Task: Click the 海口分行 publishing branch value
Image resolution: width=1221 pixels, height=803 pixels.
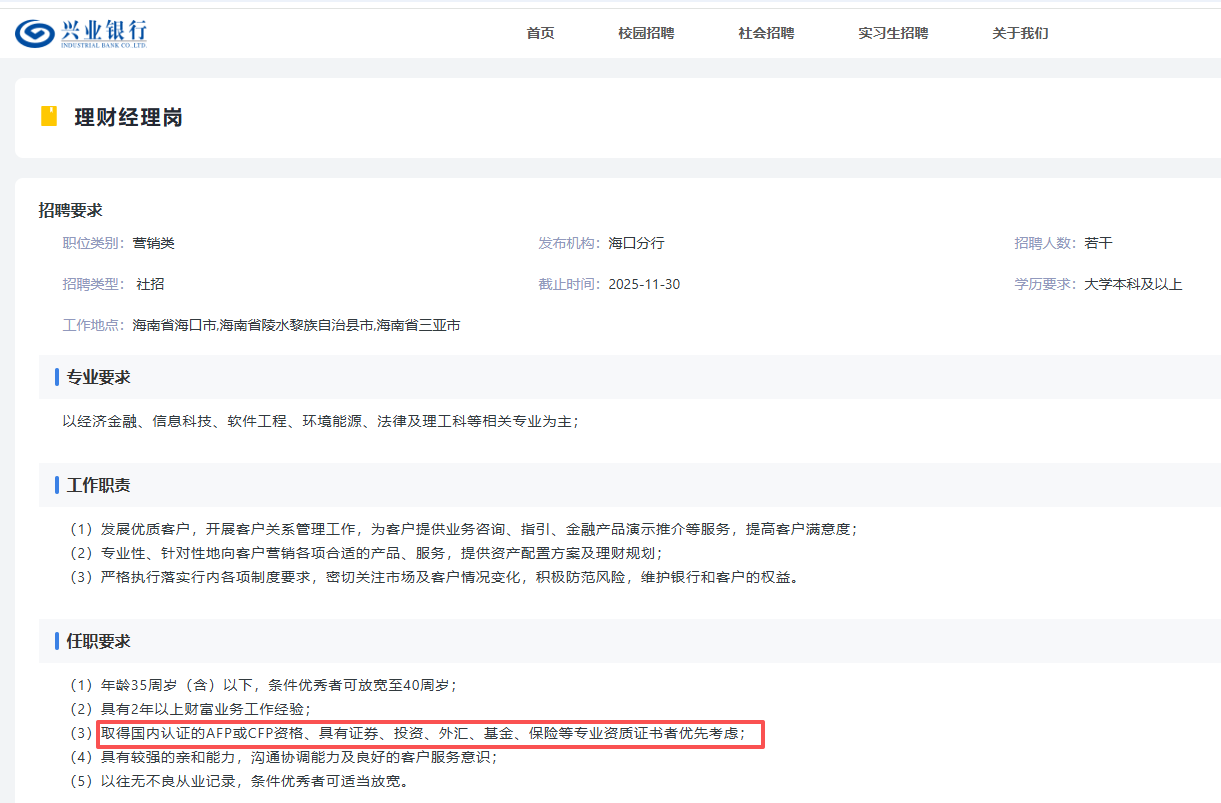Action: (636, 243)
